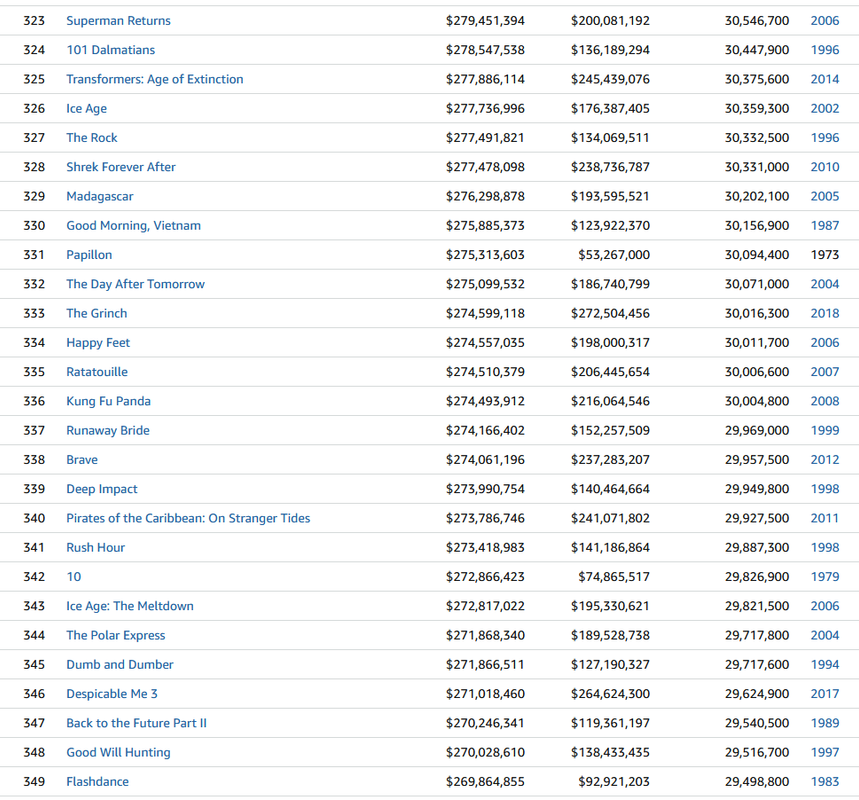This screenshot has width=859, height=800.
Task: Select the $272,504,456 gross for The Grinch
Action: tap(610, 313)
